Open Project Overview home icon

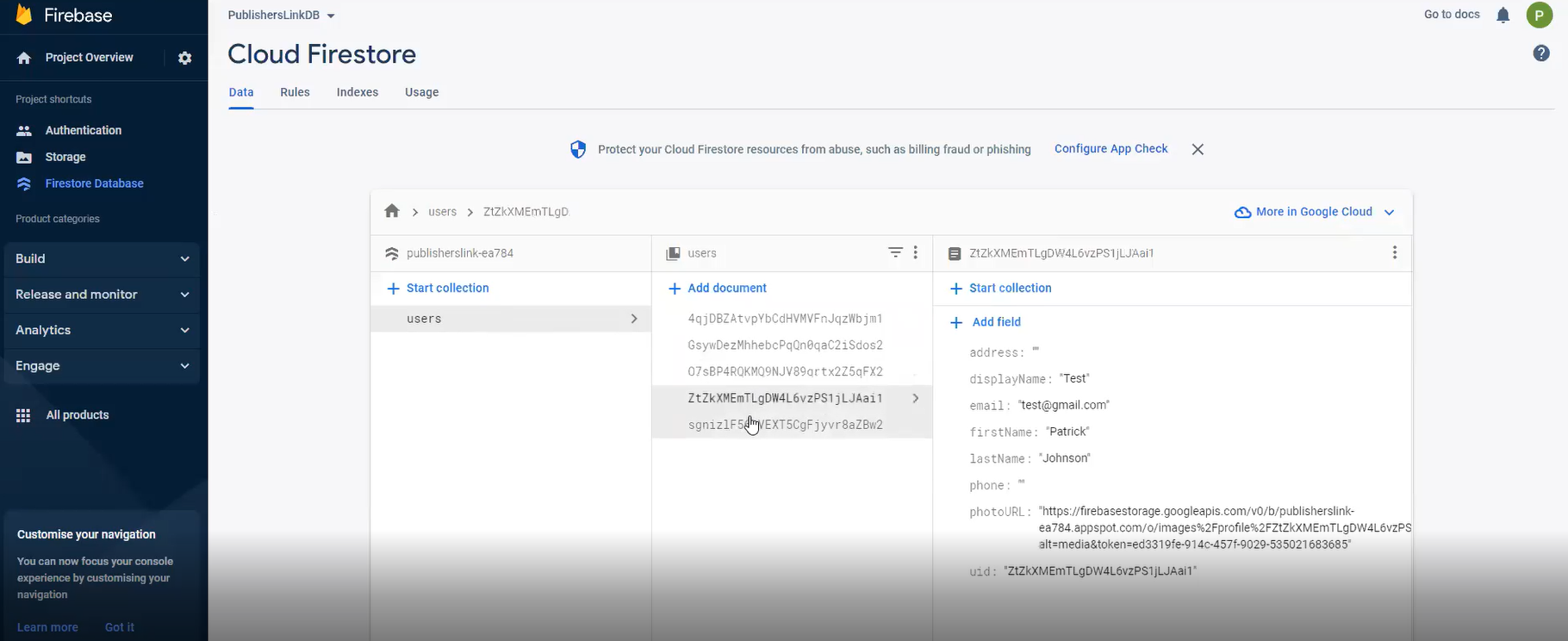[x=24, y=58]
